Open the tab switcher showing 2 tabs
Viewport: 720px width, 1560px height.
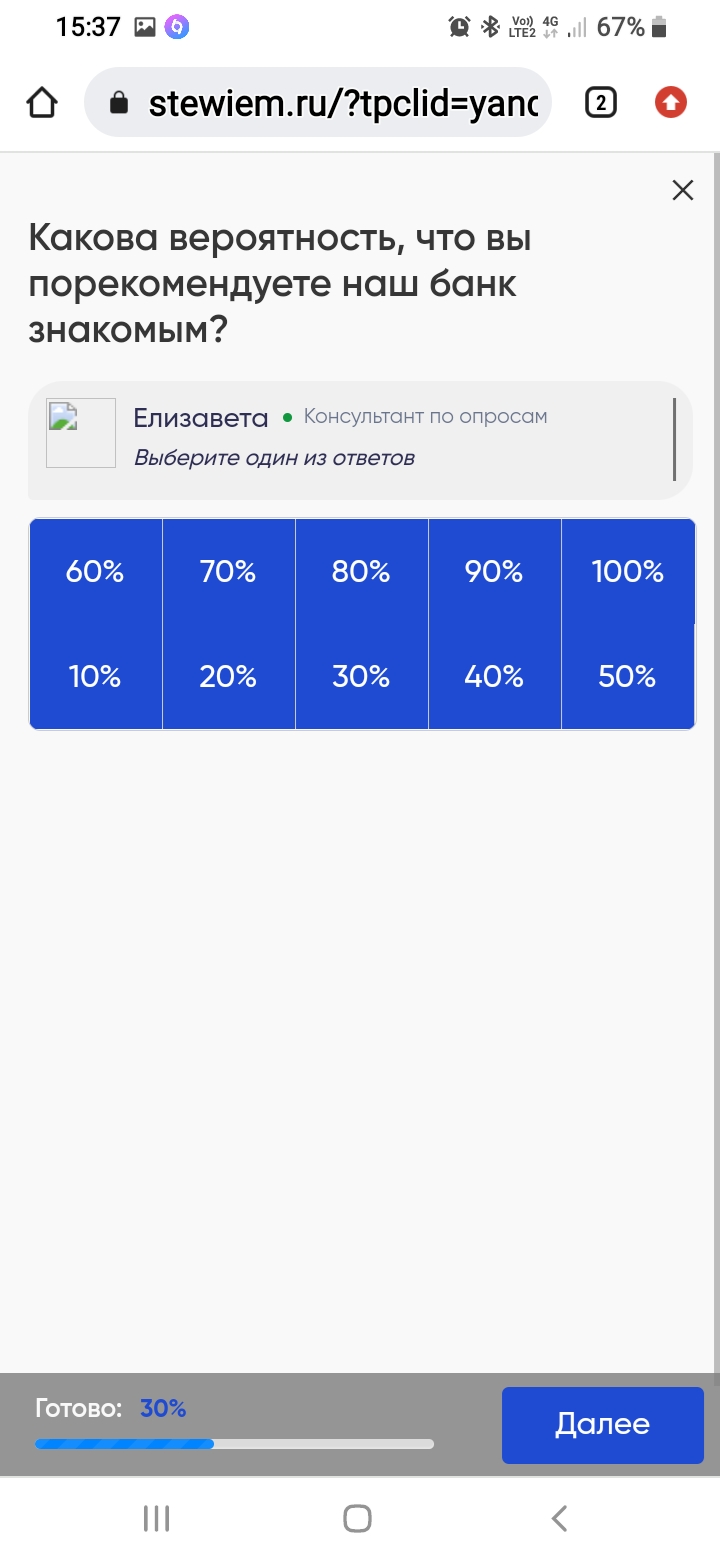(600, 102)
